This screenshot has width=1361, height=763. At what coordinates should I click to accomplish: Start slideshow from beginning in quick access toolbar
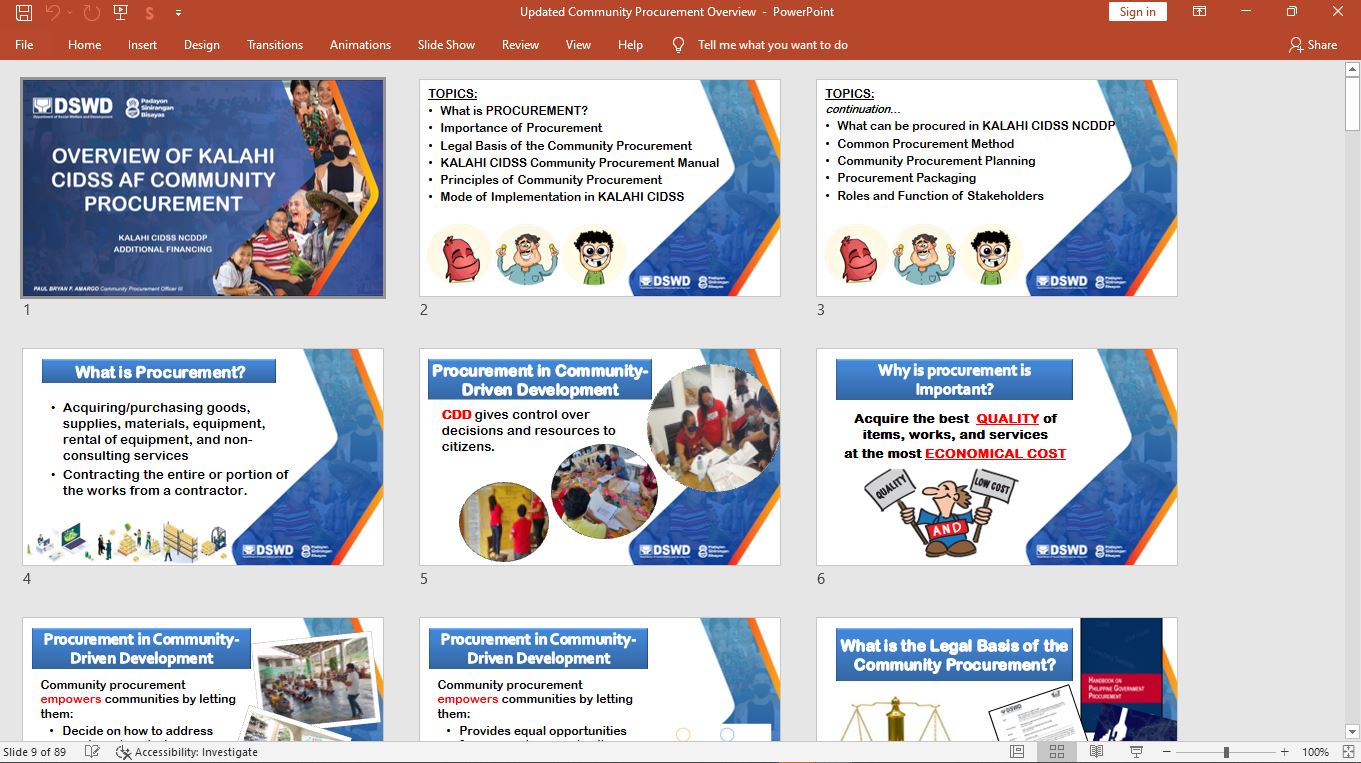121,13
